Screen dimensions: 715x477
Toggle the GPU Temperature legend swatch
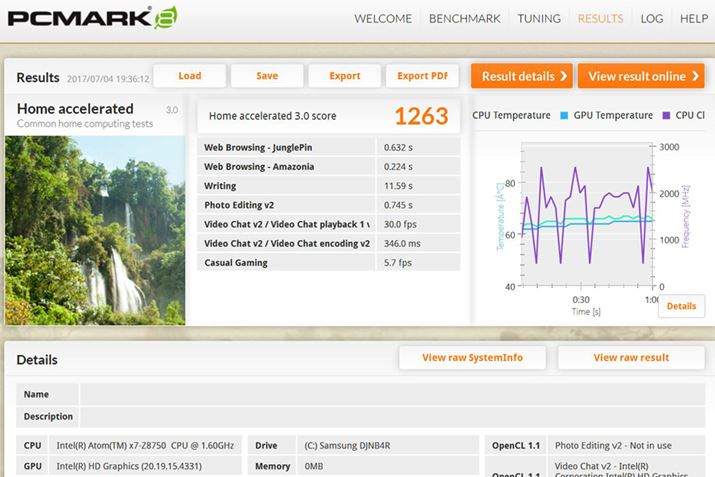tap(565, 116)
